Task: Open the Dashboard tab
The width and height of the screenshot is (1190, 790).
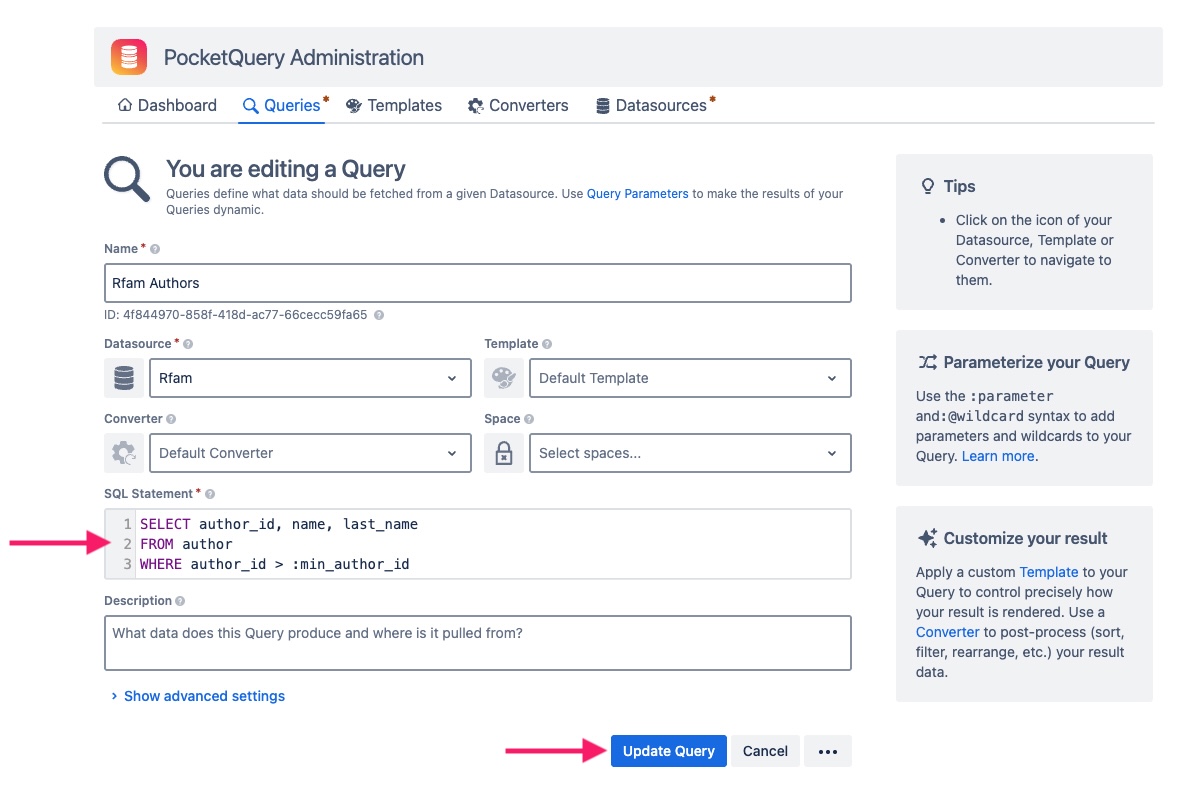Action: click(167, 105)
